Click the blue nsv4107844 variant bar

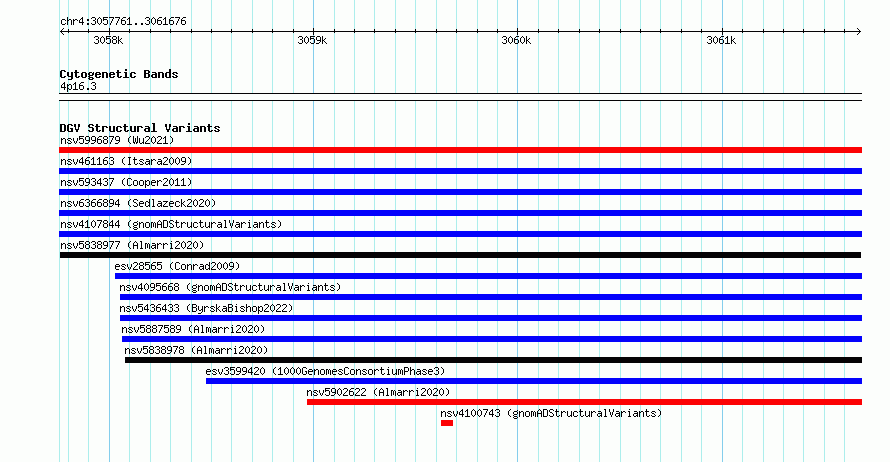tap(460, 234)
